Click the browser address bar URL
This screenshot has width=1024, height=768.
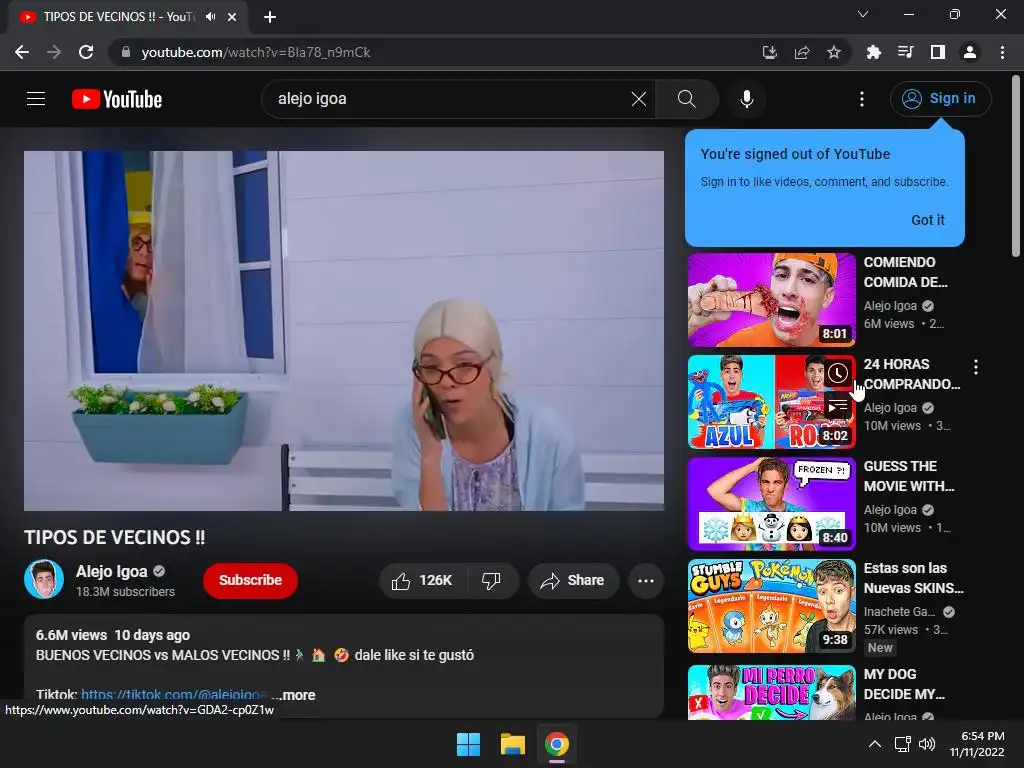tap(256, 52)
